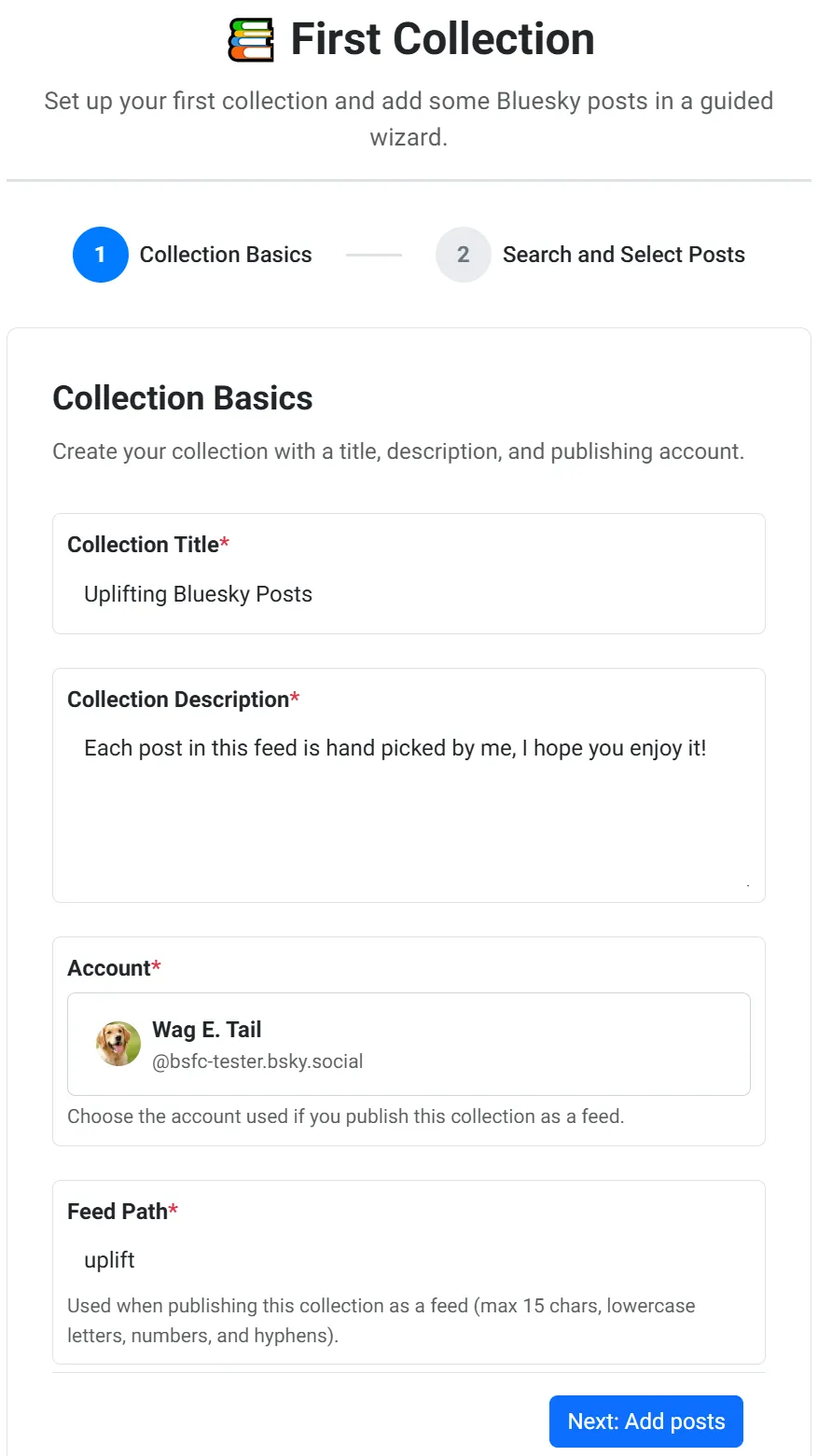Select the blue step 1 circle

[100, 255]
